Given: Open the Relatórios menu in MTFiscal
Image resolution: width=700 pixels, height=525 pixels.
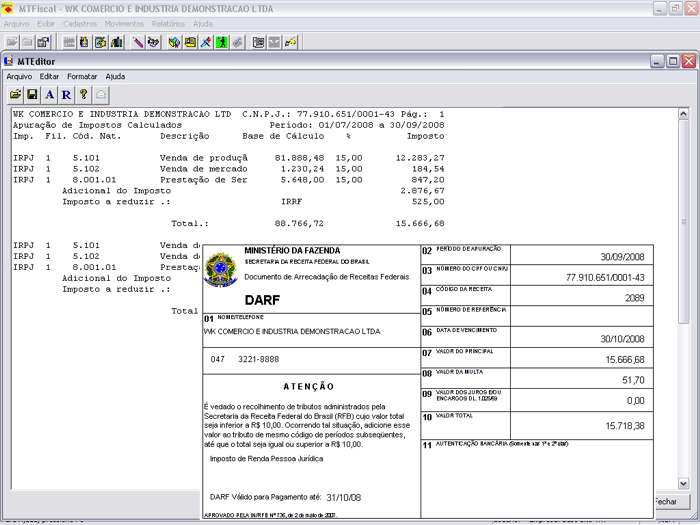Looking at the screenshot, I should (168, 23).
